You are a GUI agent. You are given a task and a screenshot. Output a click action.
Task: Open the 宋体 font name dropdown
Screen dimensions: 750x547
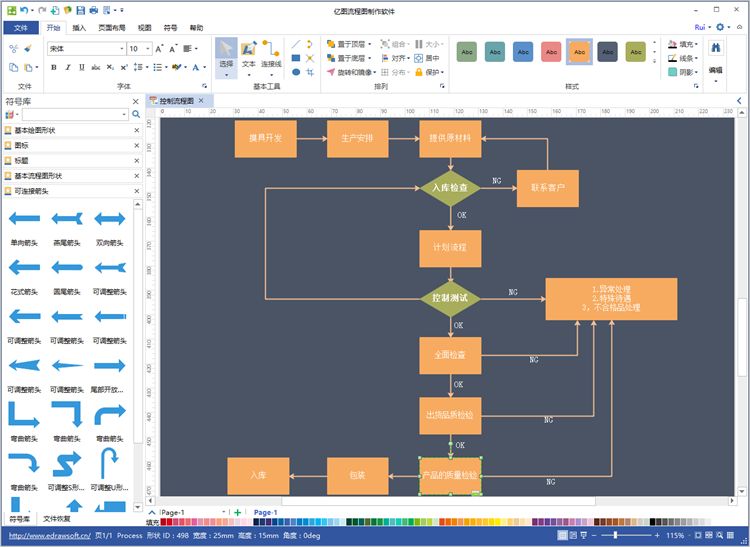point(121,49)
